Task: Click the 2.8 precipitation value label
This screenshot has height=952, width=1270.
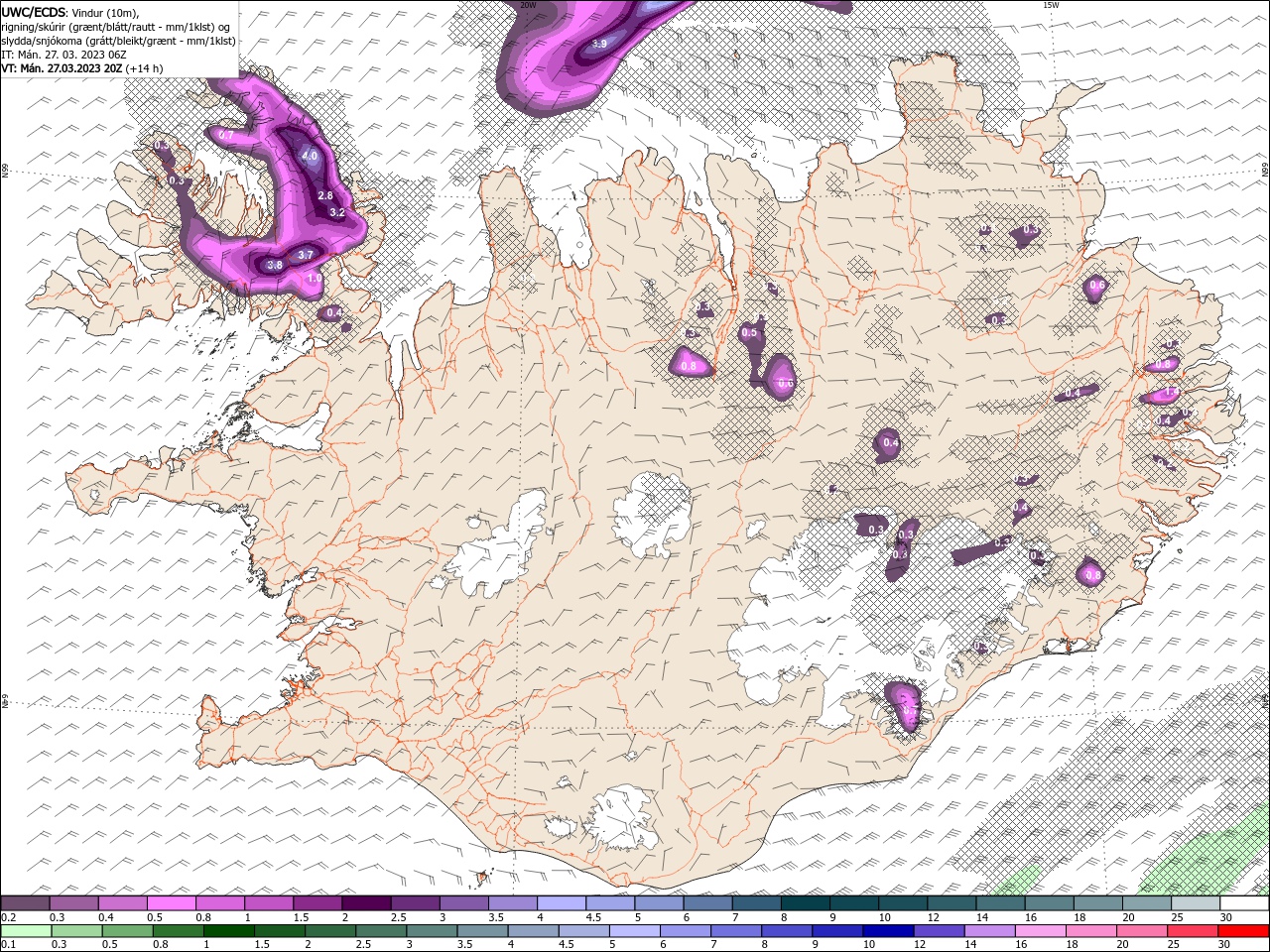Action: click(325, 196)
